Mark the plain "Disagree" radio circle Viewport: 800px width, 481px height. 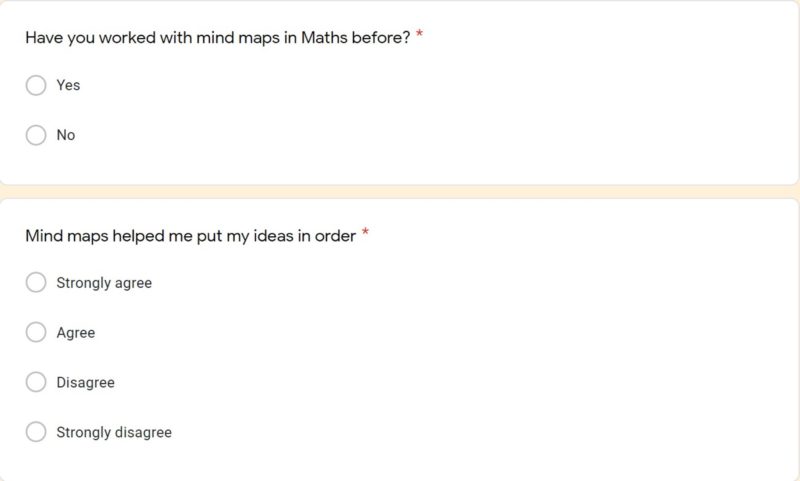(x=36, y=382)
